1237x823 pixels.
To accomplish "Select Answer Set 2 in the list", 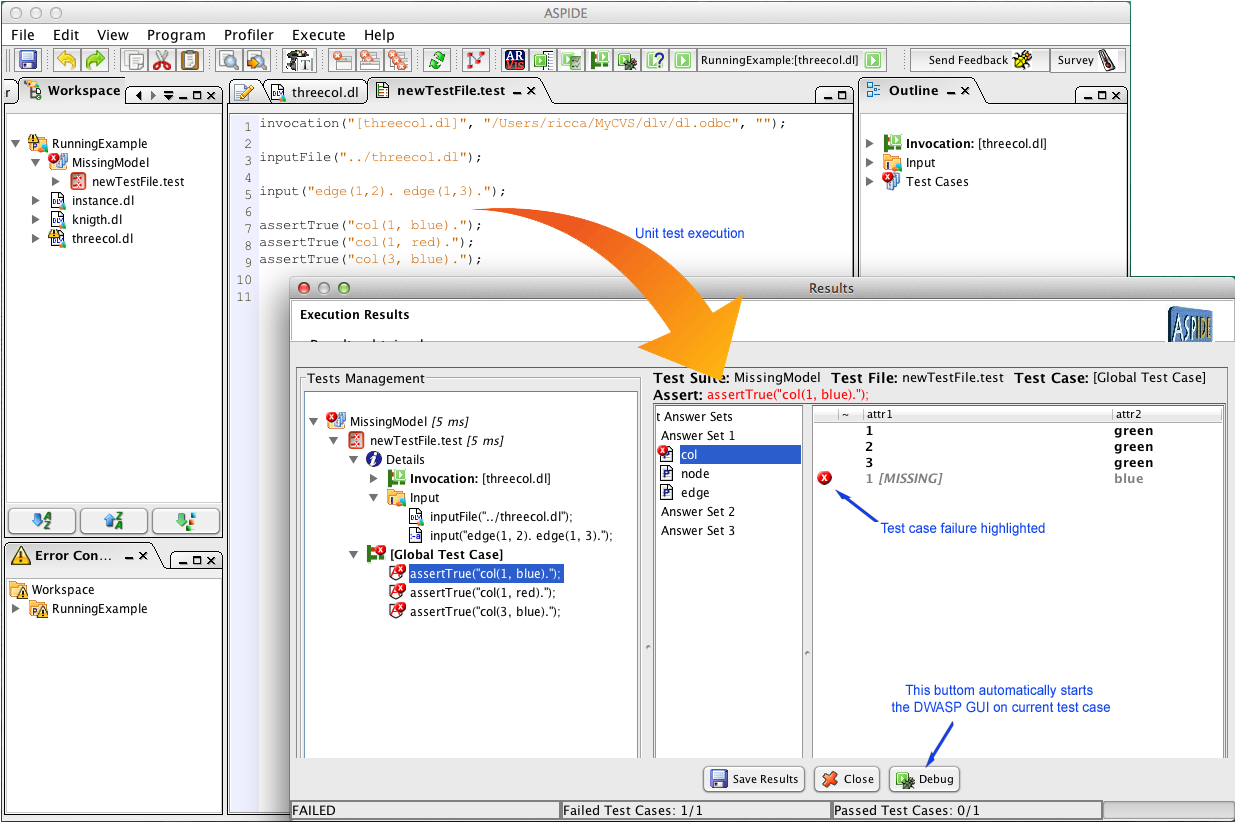I will pyautogui.click(x=698, y=512).
